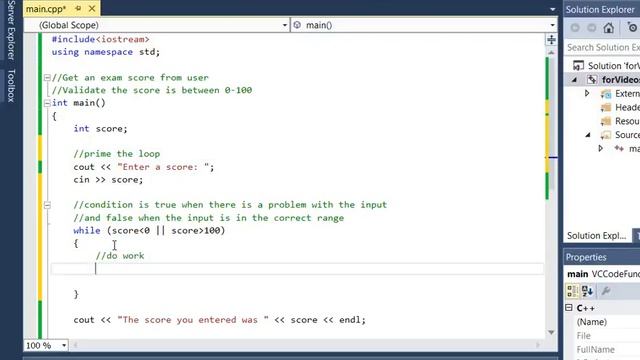Click the Property Pages wrench icon
Screen dimensions: 640x360
tap(606, 291)
